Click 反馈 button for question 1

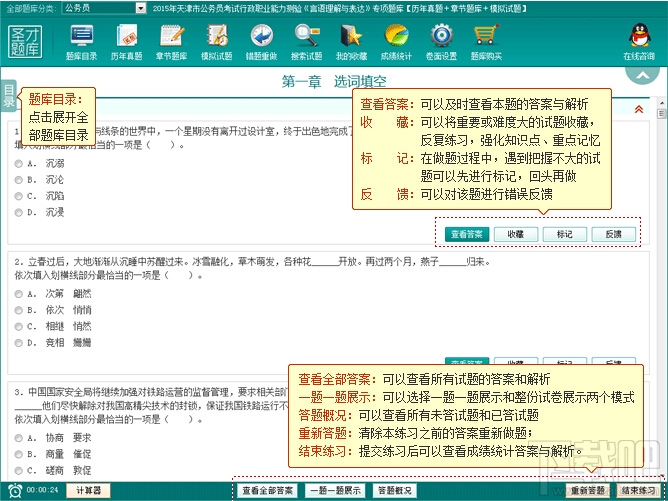point(613,234)
